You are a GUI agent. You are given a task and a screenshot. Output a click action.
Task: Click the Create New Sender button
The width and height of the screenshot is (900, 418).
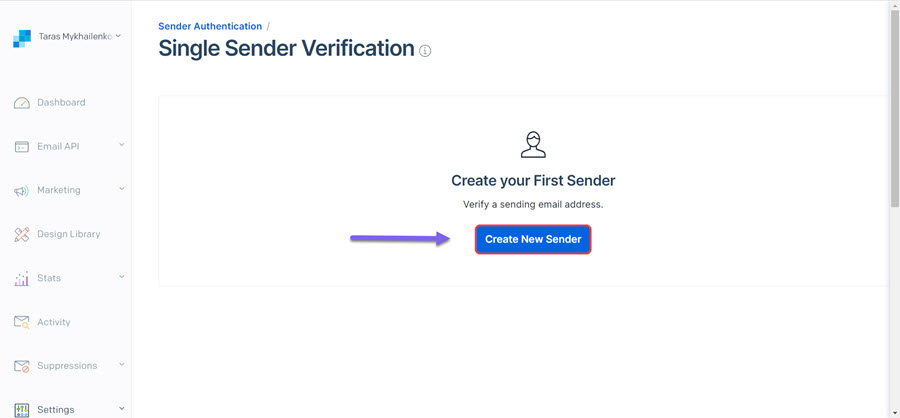tap(533, 239)
